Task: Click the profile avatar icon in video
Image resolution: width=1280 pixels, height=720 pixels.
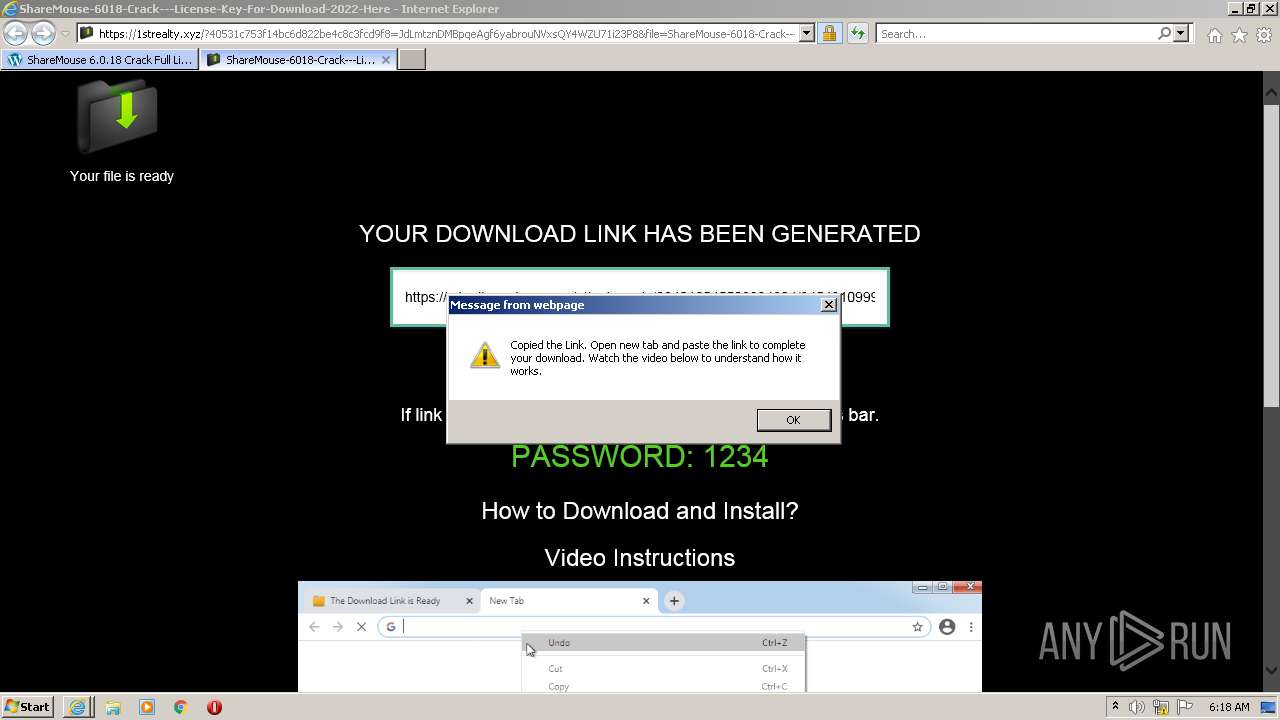Action: tap(947, 627)
